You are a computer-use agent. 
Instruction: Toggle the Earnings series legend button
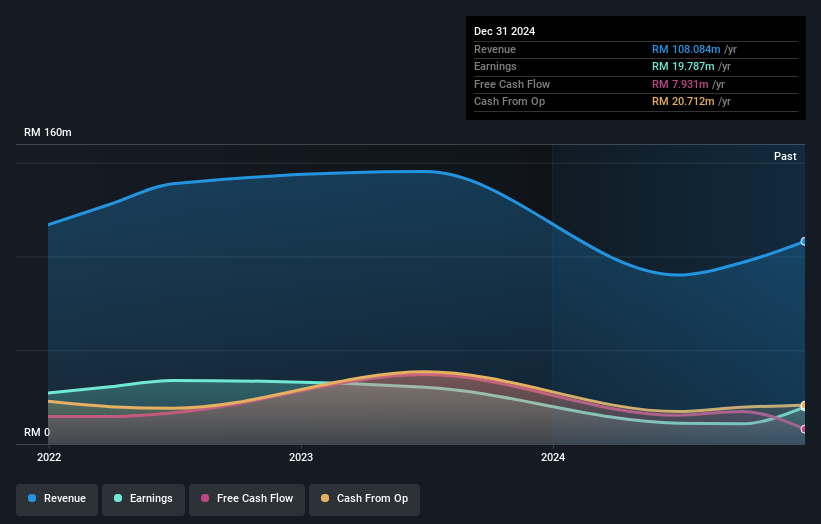143,499
